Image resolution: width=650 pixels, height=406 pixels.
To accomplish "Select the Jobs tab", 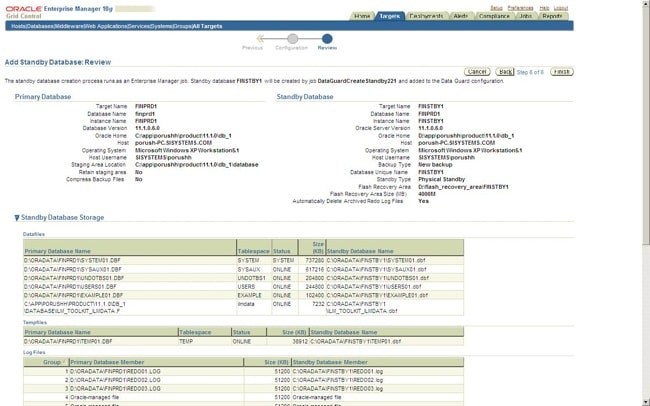I will click(x=526, y=16).
